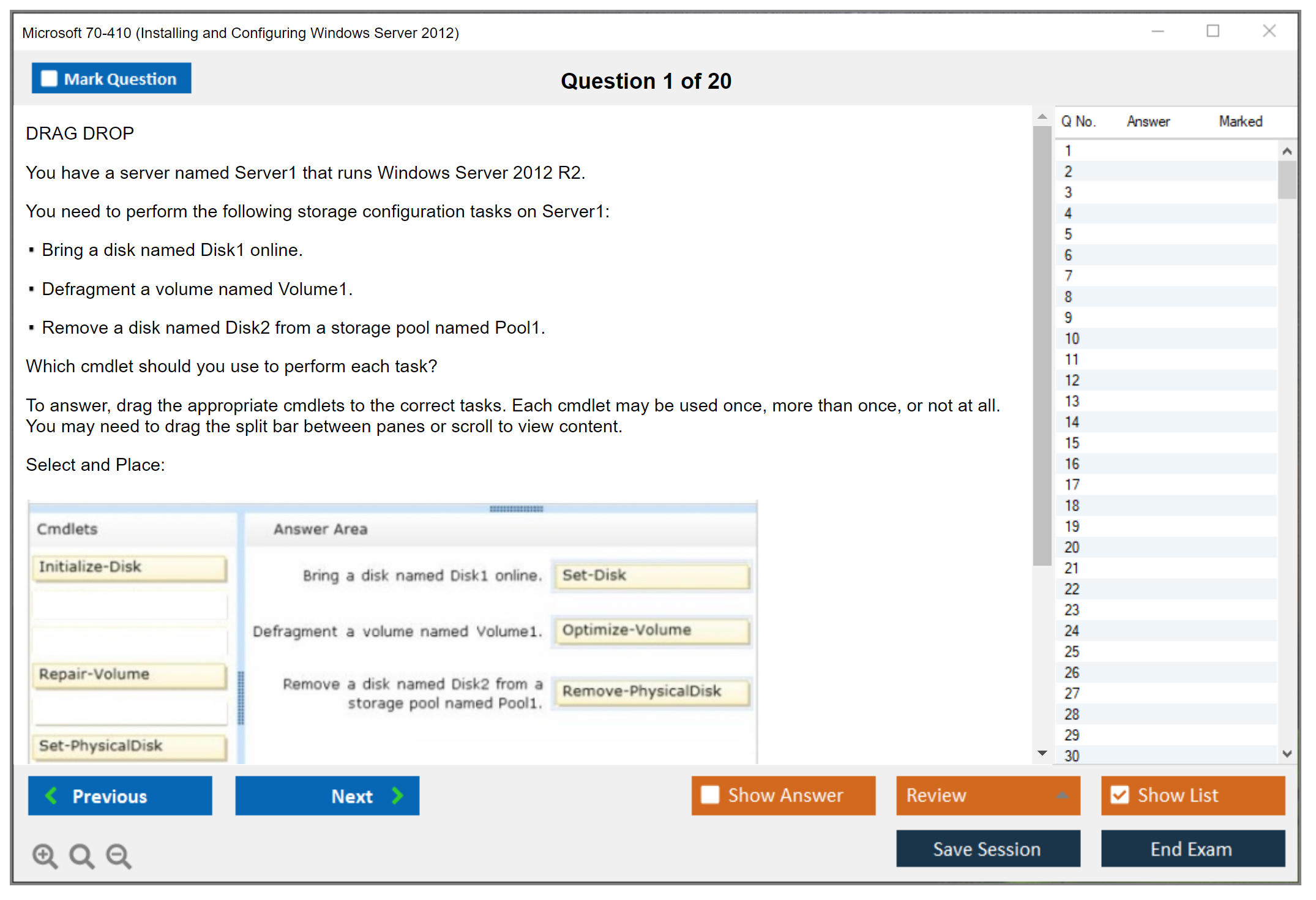
Task: Click question pane scroll-down arrow
Action: tap(1042, 753)
